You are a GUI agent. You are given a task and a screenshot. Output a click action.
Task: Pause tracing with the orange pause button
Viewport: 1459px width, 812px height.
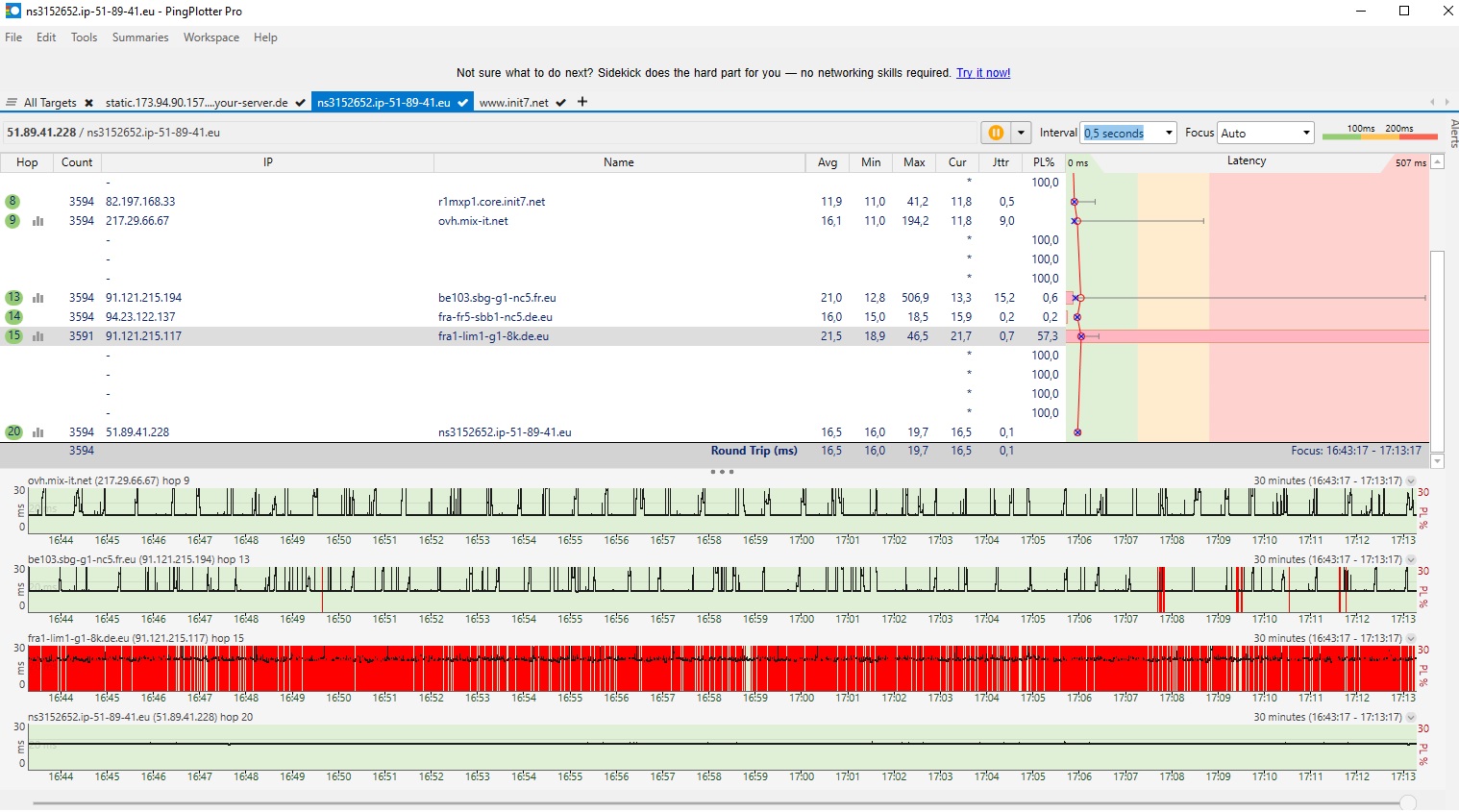996,133
